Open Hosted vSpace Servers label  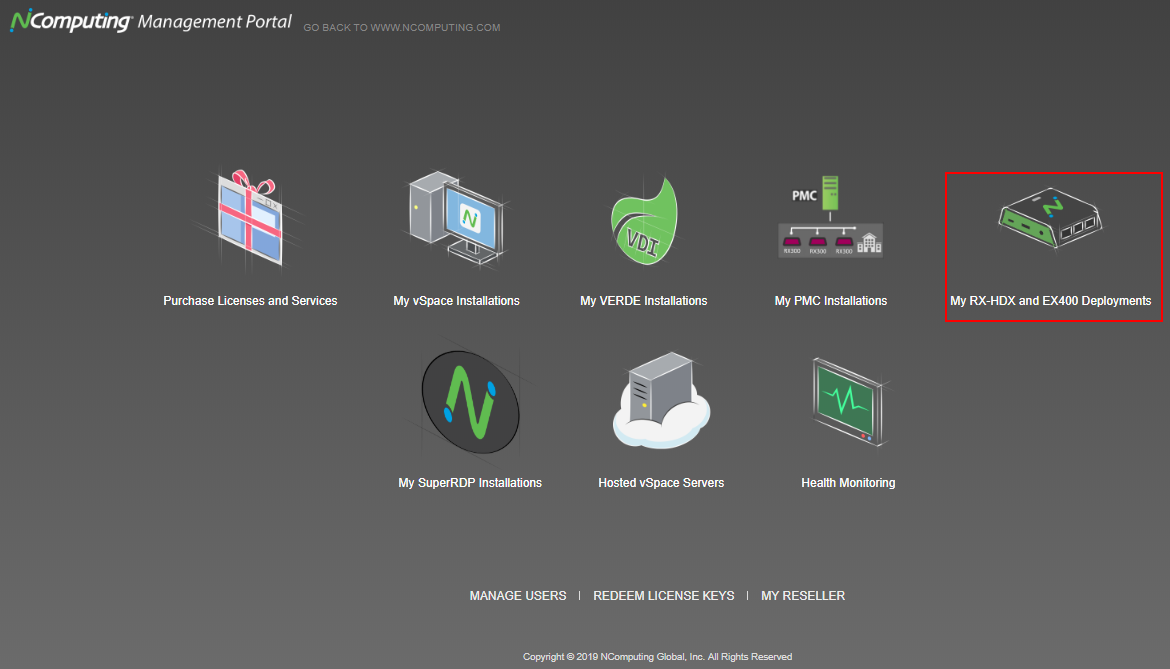pyautogui.click(x=661, y=483)
